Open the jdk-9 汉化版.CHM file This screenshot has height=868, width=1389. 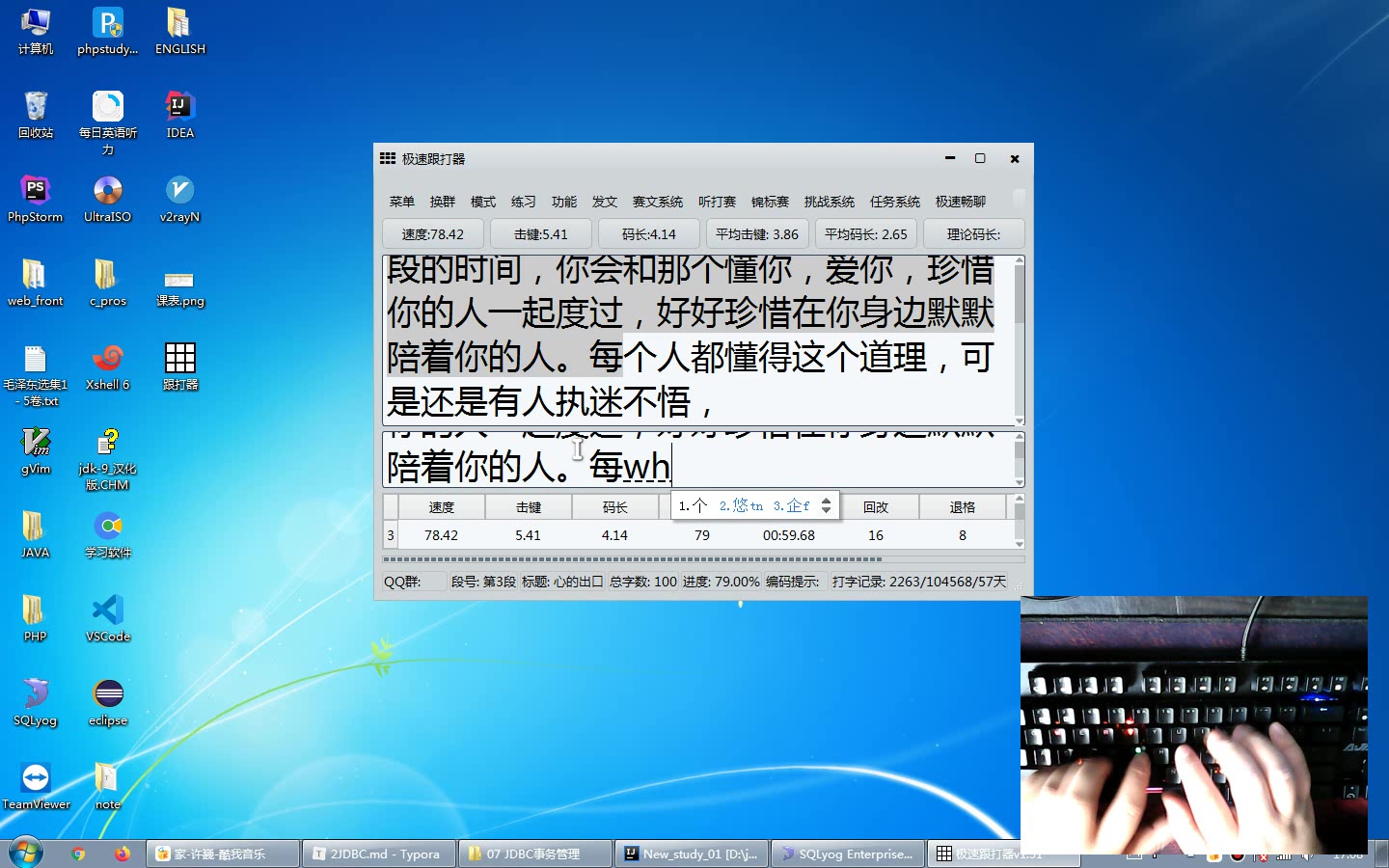(x=108, y=459)
